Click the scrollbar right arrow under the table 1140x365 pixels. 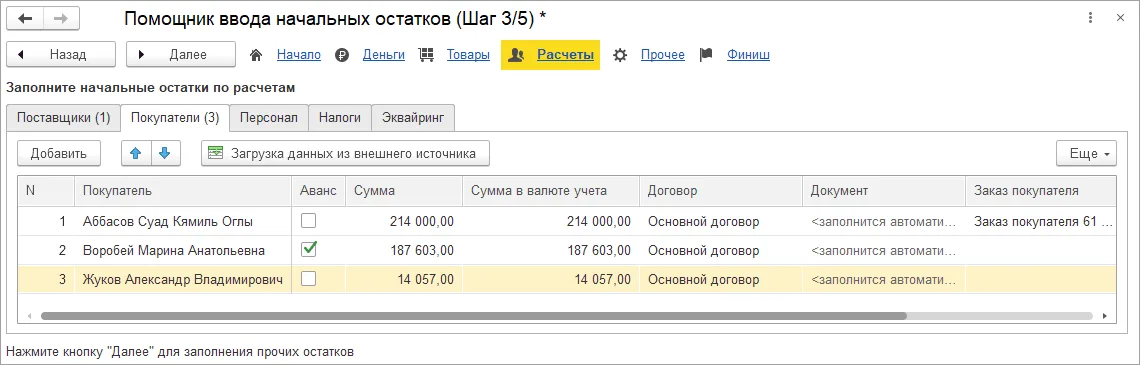[x=1105, y=316]
